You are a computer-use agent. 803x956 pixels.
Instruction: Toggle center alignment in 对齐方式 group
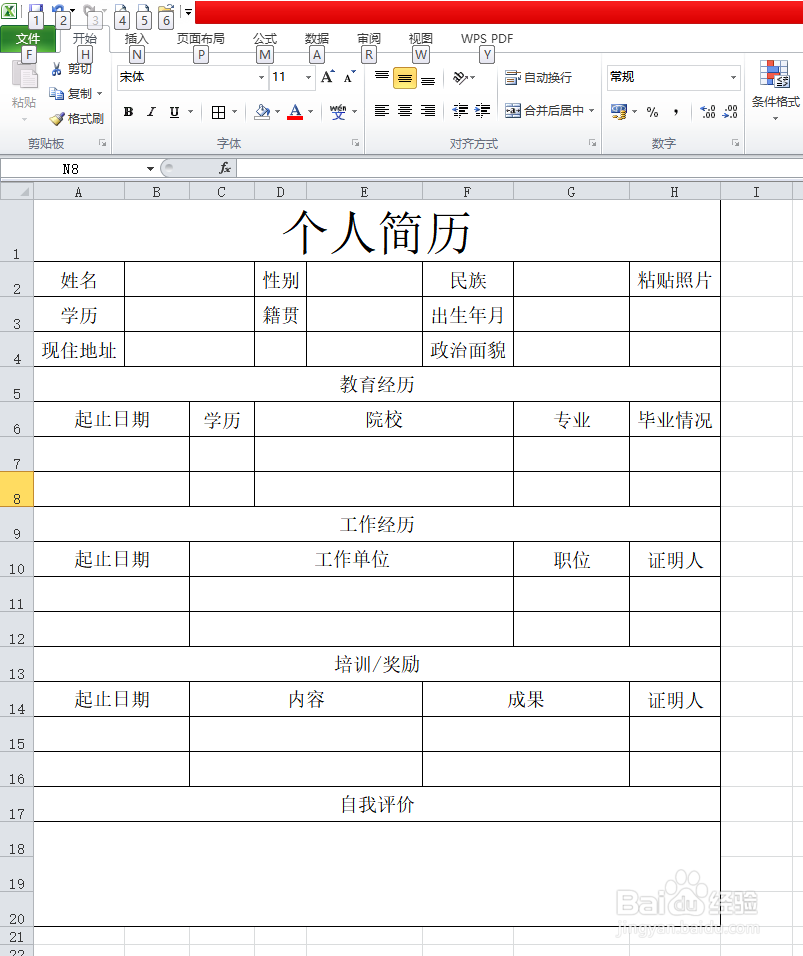[x=404, y=111]
